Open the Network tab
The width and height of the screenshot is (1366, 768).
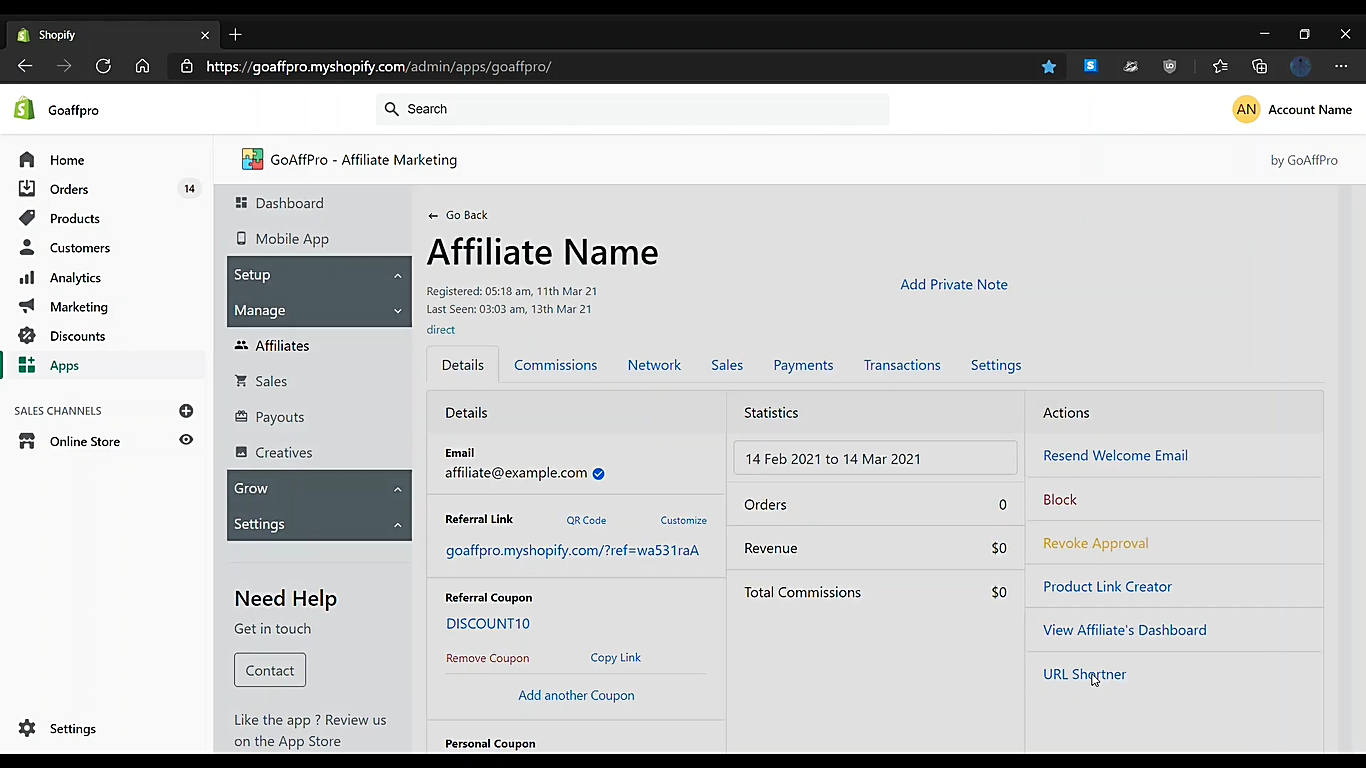tap(654, 365)
